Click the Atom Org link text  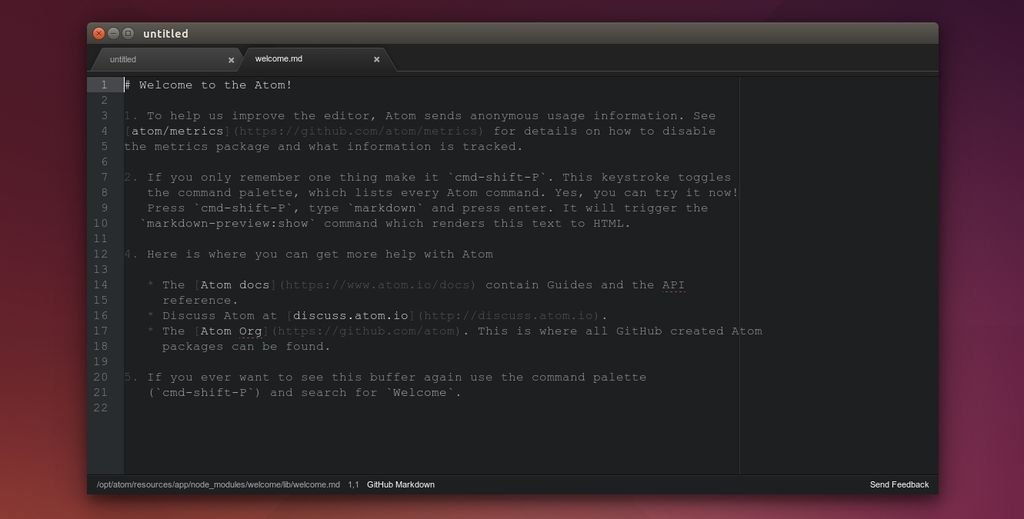(x=231, y=331)
